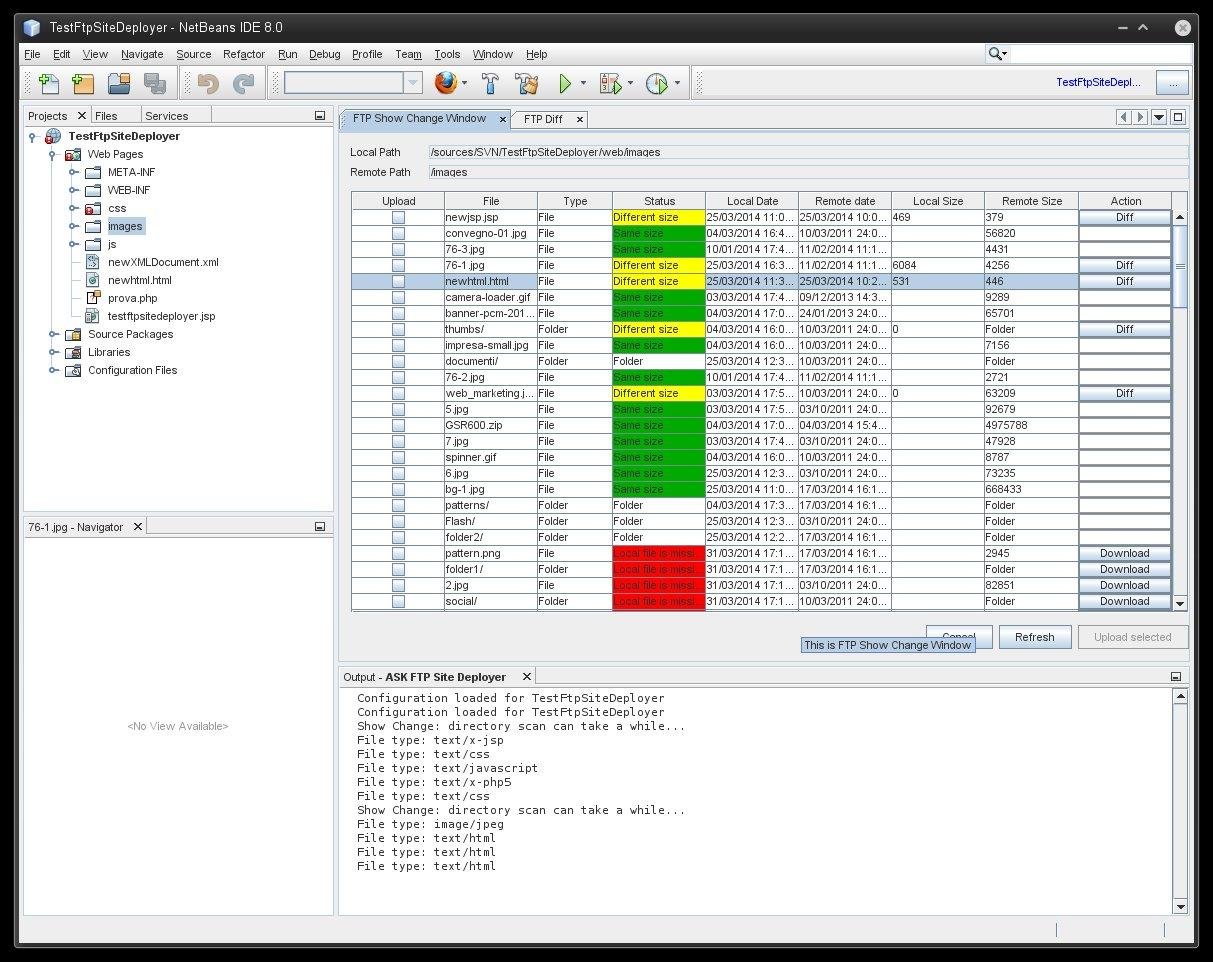Click the Refresh button
Screen dimensions: 1213x962
[1035, 637]
